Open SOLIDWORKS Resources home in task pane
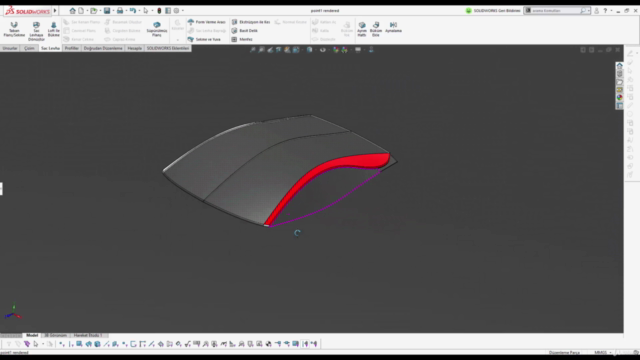The width and height of the screenshot is (640, 360). pos(620,66)
